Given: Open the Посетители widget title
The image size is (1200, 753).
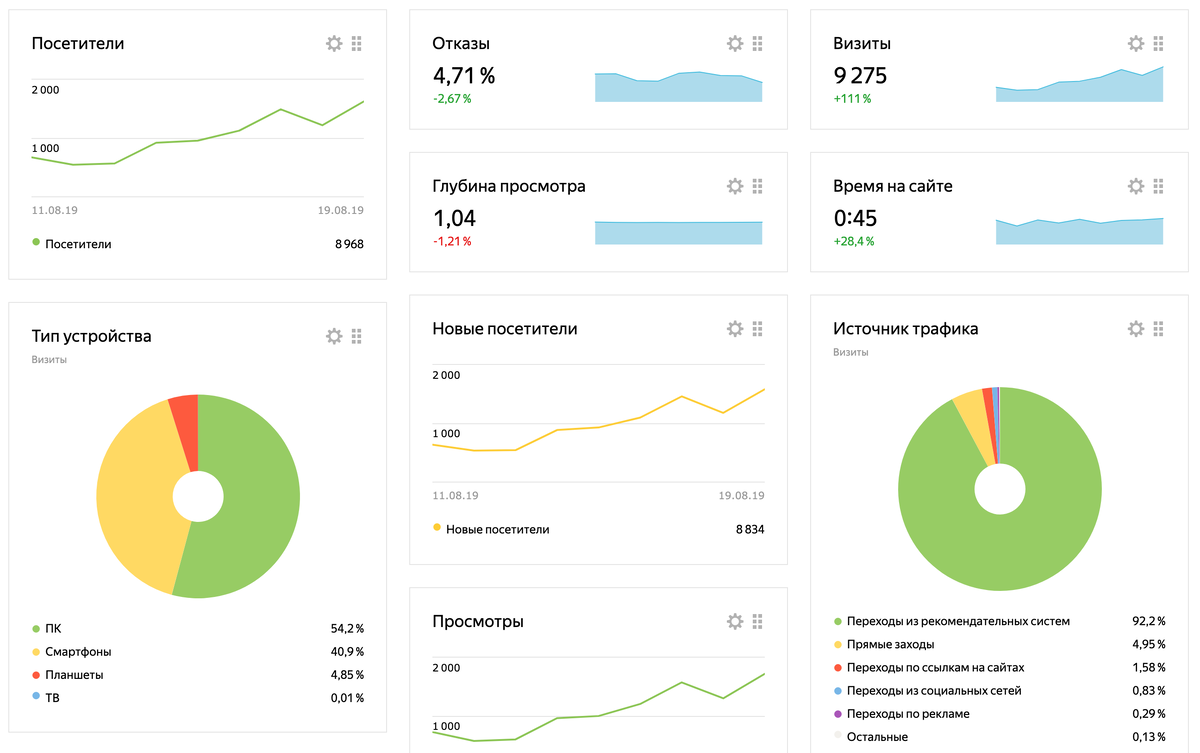Looking at the screenshot, I should (x=78, y=44).
